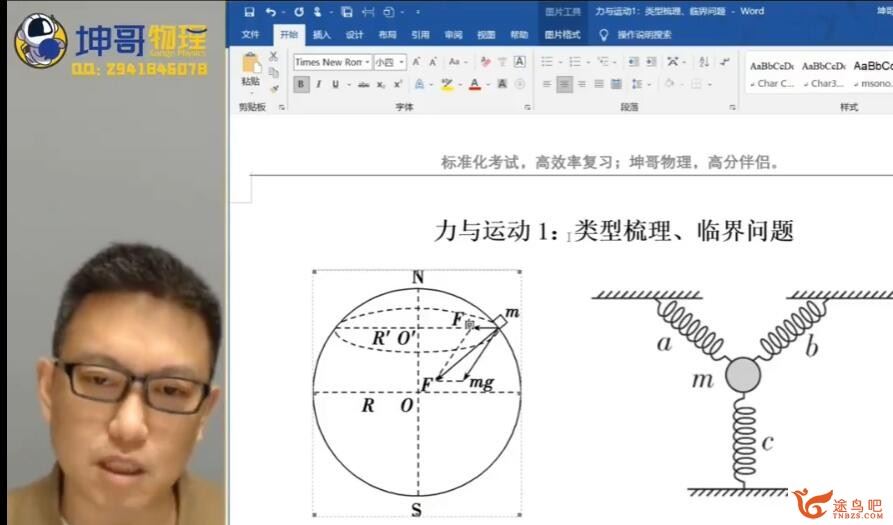Click the Cut scissors icon

click(273, 56)
